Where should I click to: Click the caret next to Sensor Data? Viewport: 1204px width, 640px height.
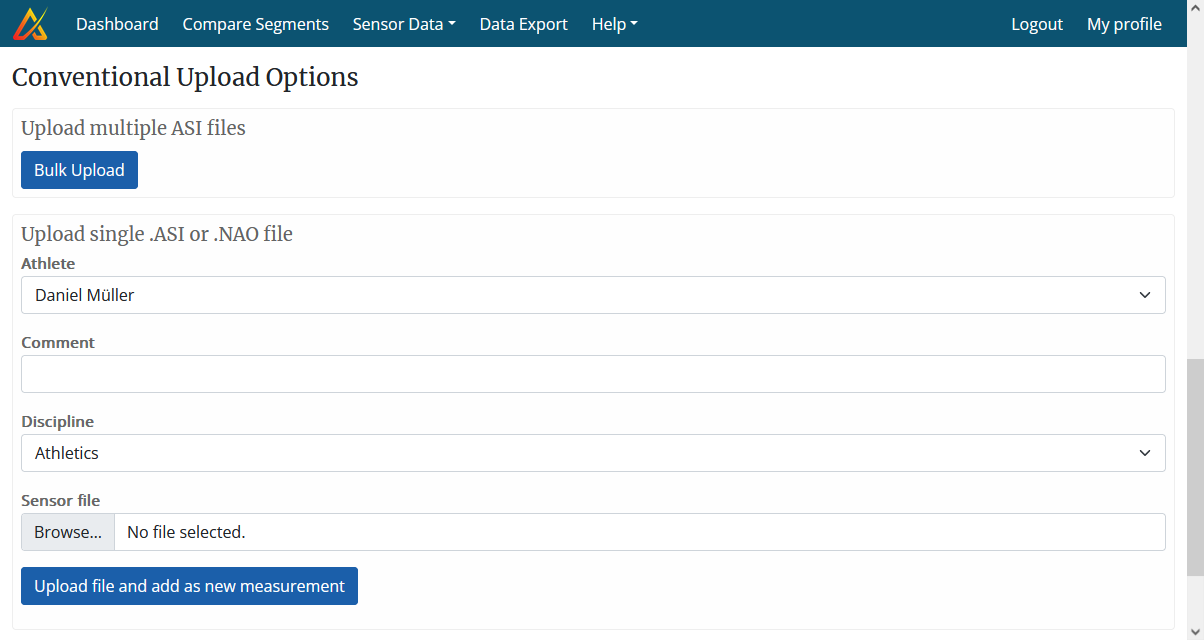point(452,23)
